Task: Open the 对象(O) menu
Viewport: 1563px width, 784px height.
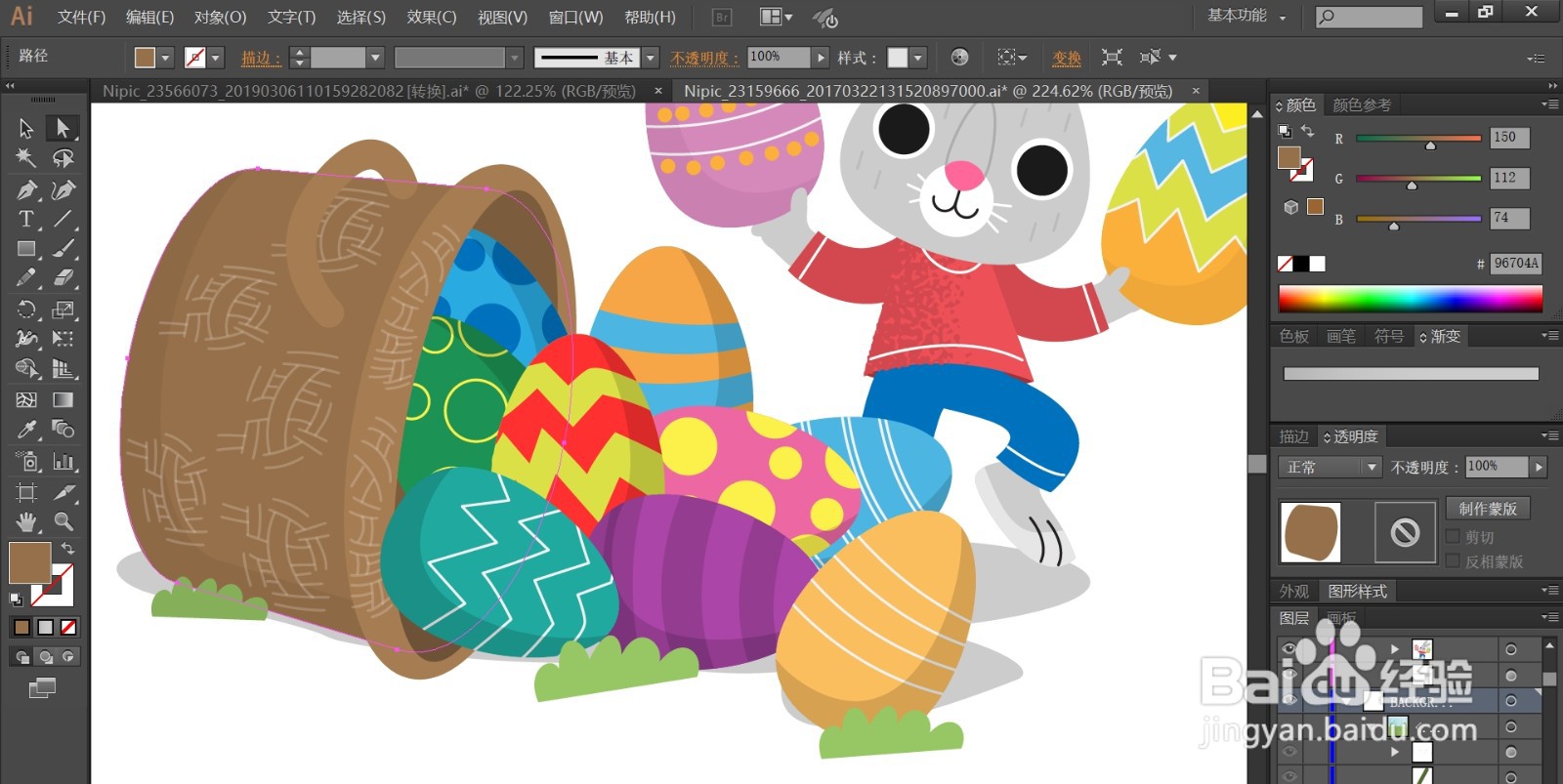Action: click(x=220, y=17)
